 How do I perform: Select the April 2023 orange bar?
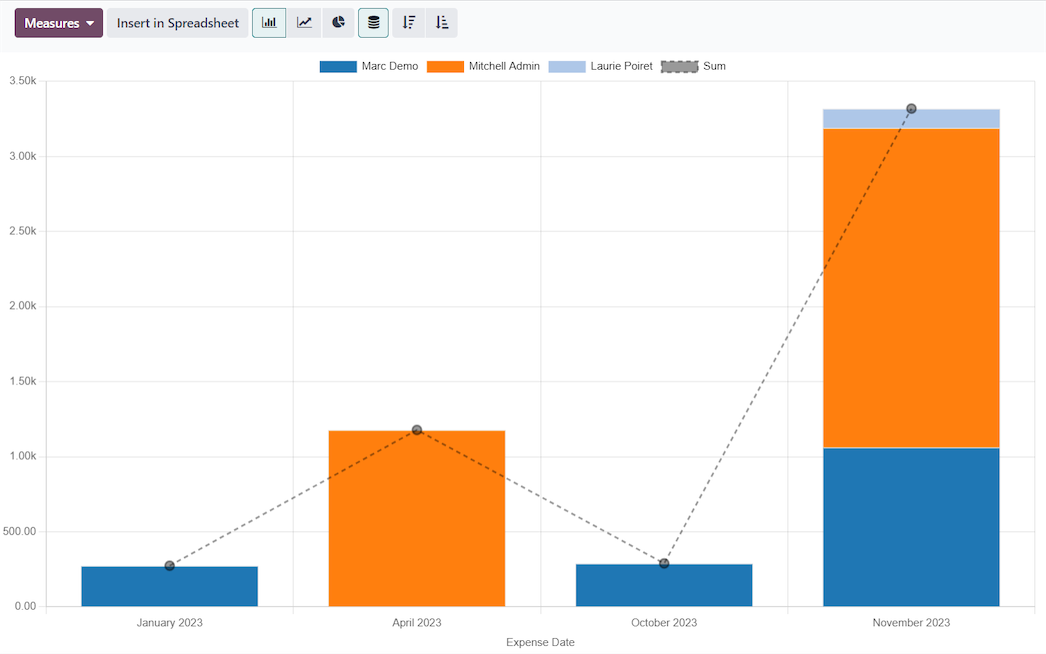416,520
